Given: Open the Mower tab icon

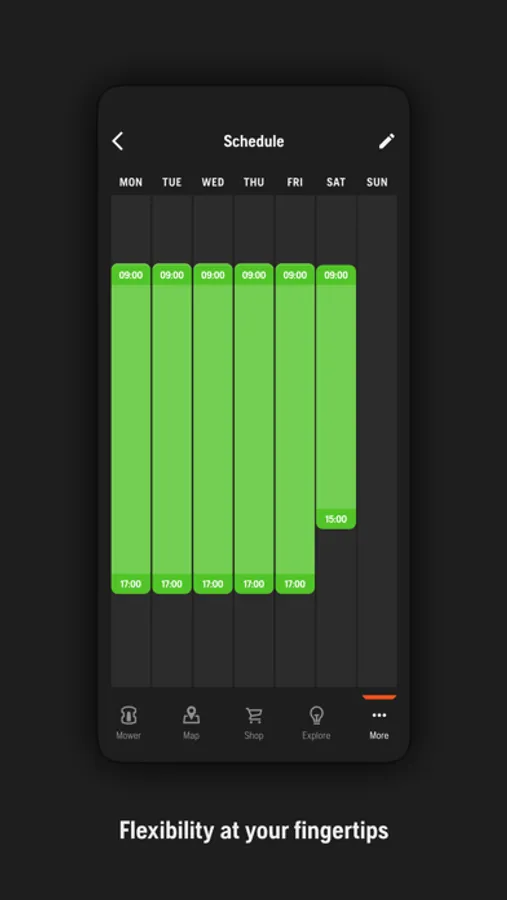Looking at the screenshot, I should (x=128, y=715).
